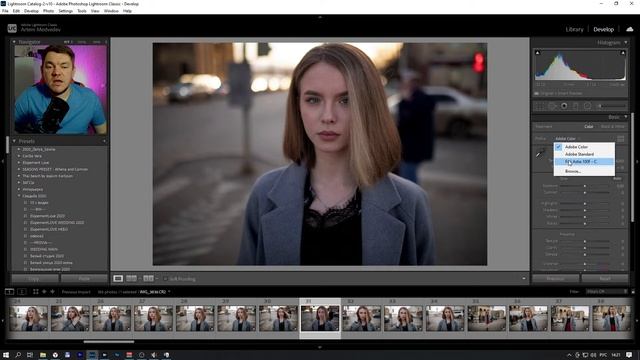Click the Exposure slider handle
This screenshot has width=640, height=360.
[x=584, y=186]
